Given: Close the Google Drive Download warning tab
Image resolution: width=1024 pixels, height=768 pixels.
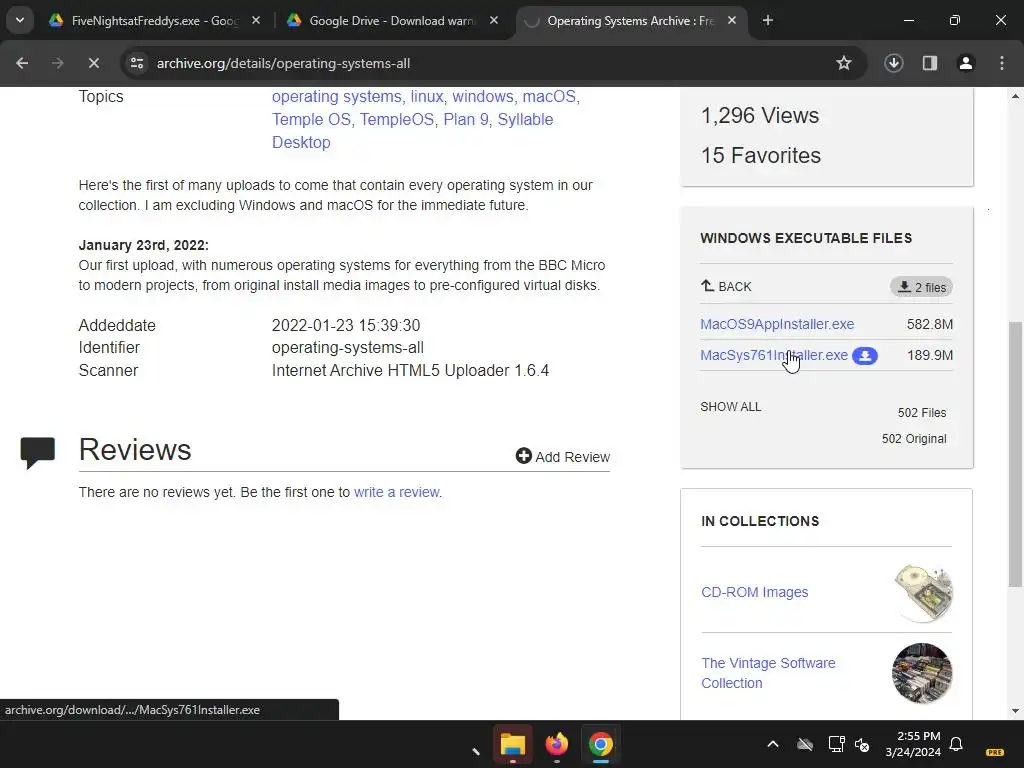Looking at the screenshot, I should point(494,21).
